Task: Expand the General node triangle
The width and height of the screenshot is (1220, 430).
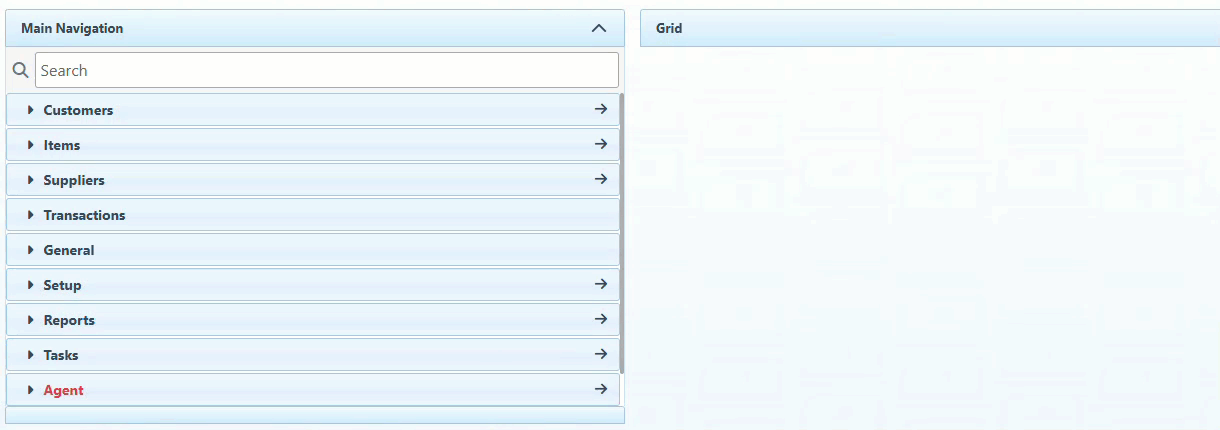Action: click(x=31, y=250)
